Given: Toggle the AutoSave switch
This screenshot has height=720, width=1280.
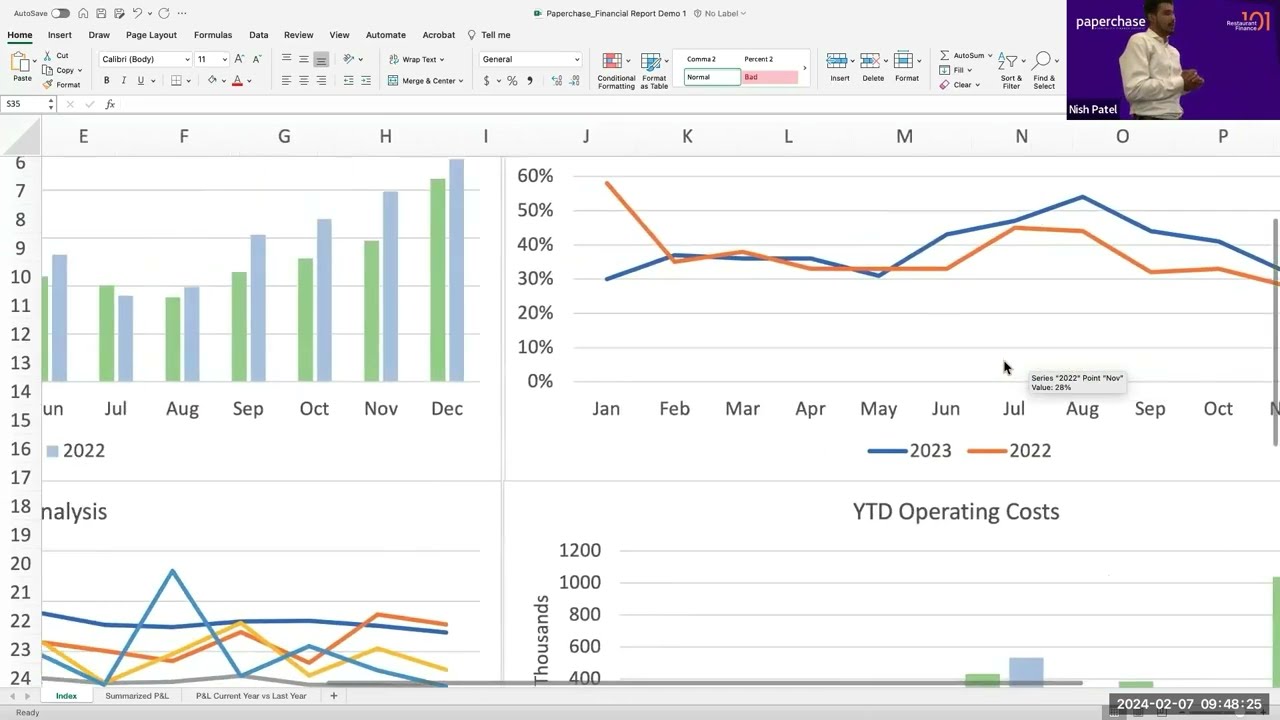Looking at the screenshot, I should pyautogui.click(x=61, y=13).
